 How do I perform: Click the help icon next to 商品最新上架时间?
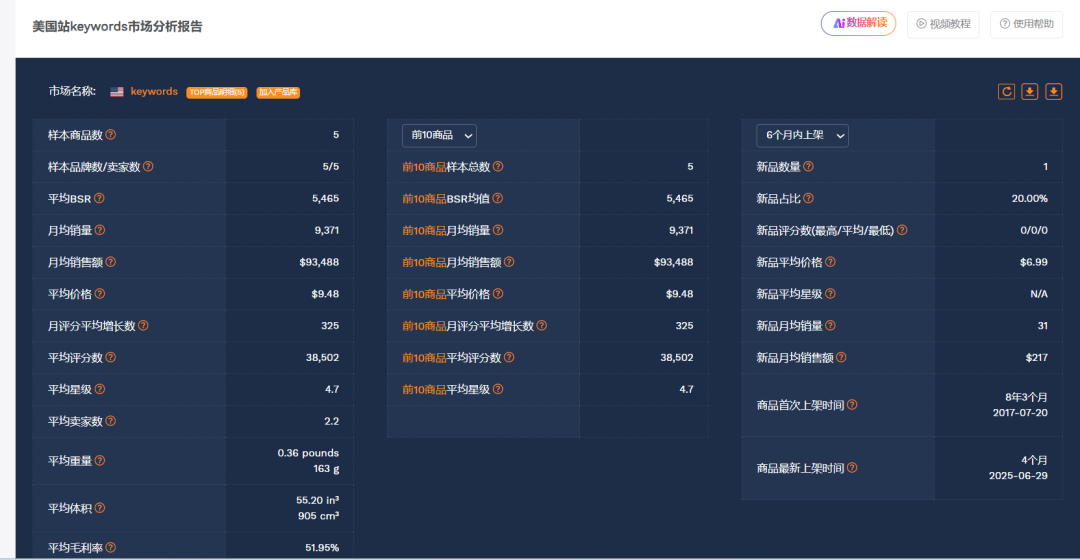pos(852,467)
